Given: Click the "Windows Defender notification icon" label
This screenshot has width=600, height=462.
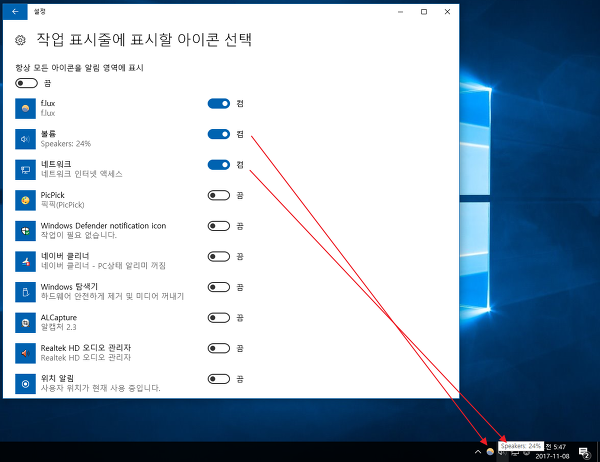Looking at the screenshot, I should pos(103,225).
